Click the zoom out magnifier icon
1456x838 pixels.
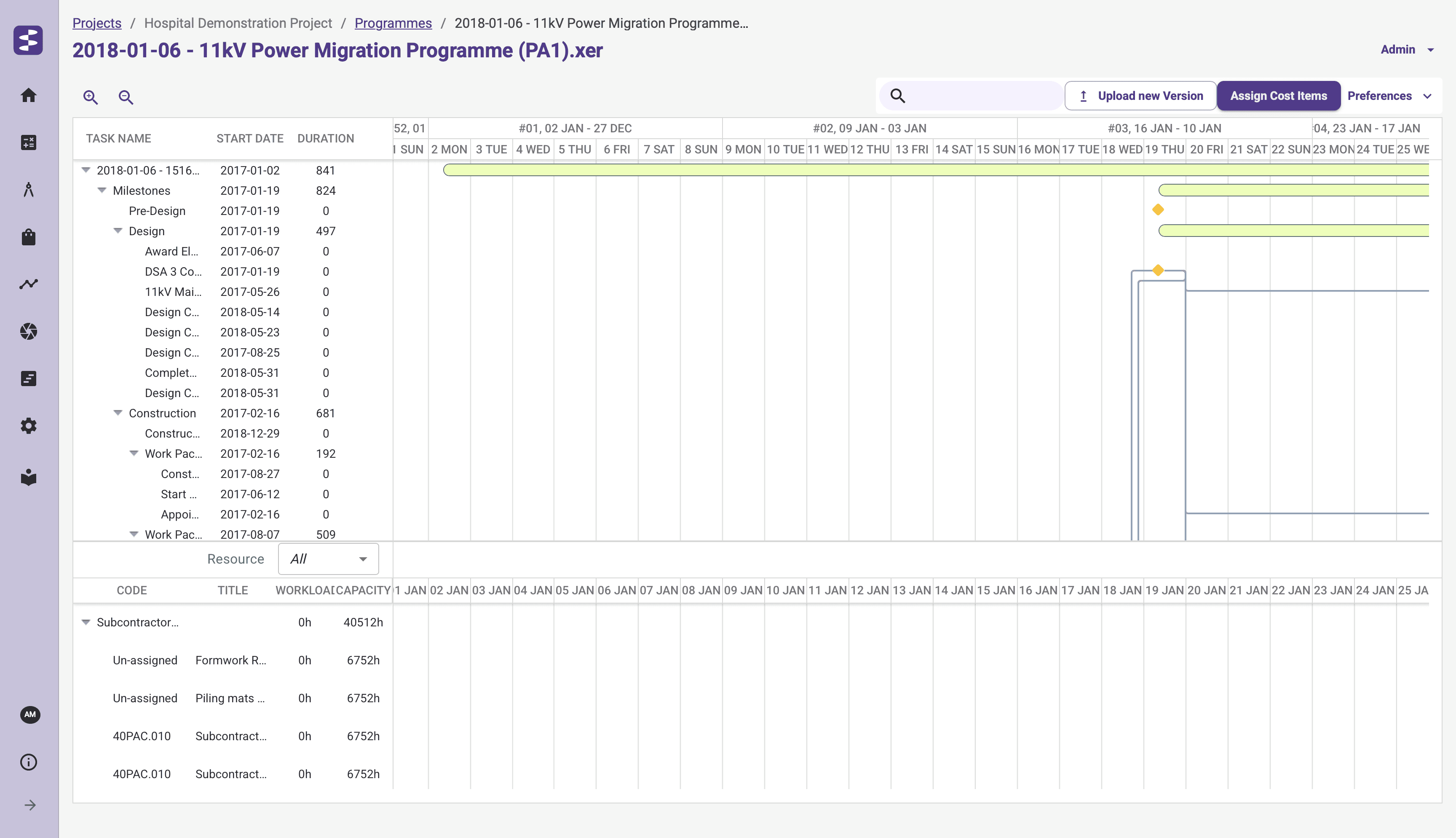[126, 97]
